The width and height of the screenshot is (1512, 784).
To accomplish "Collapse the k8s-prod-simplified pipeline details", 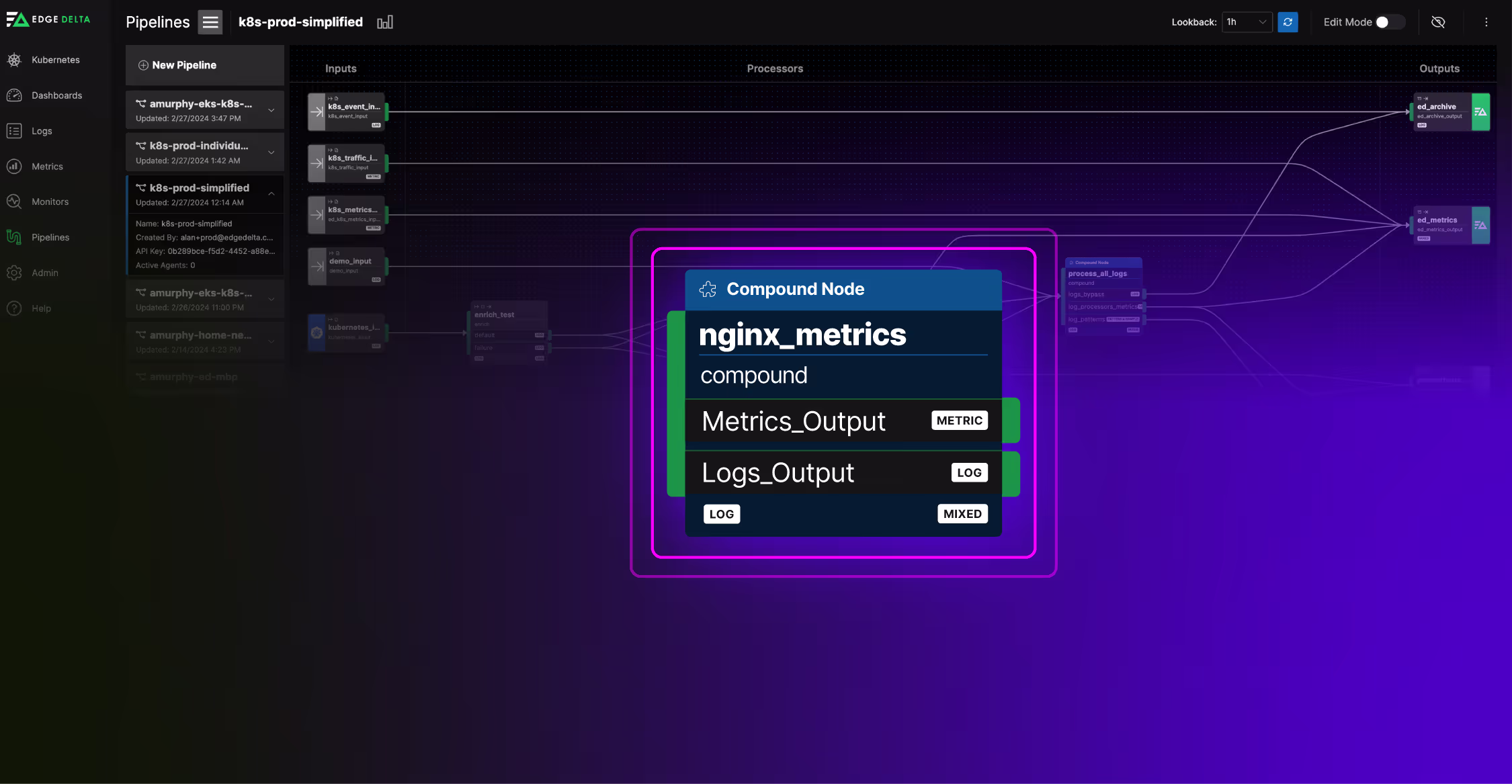I will pyautogui.click(x=271, y=193).
